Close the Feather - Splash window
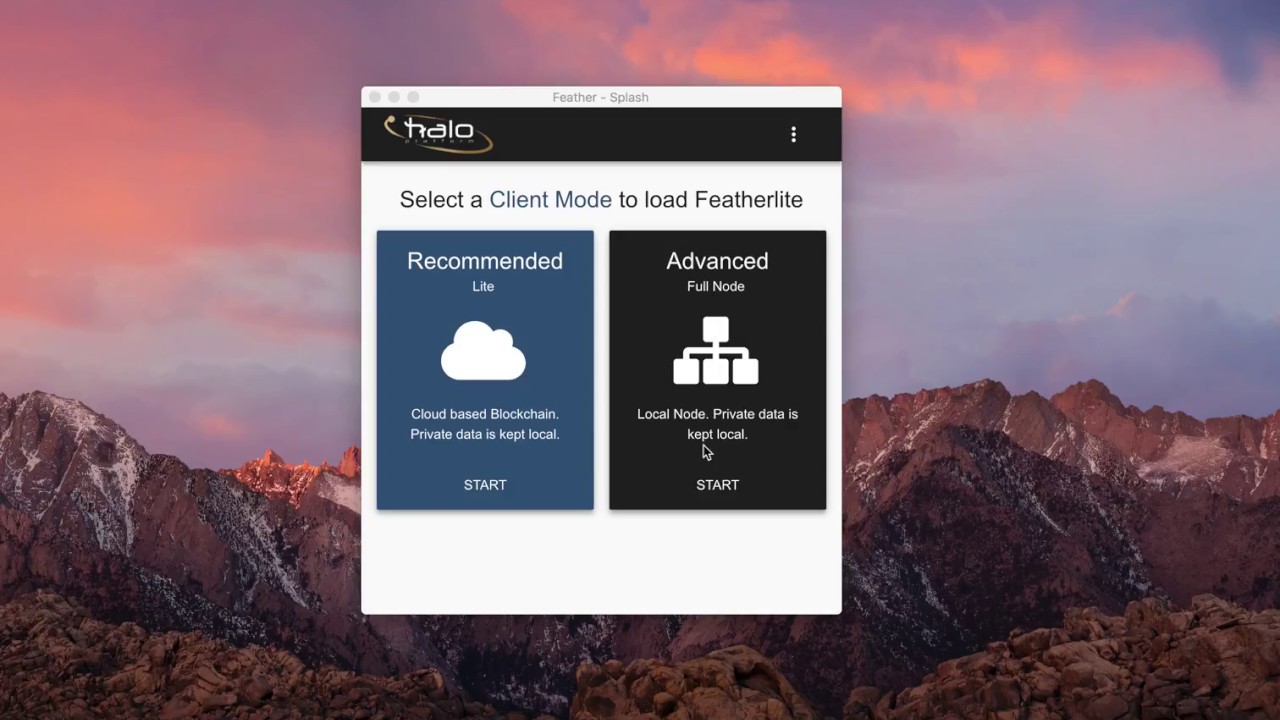Image resolution: width=1280 pixels, height=720 pixels. click(x=375, y=97)
